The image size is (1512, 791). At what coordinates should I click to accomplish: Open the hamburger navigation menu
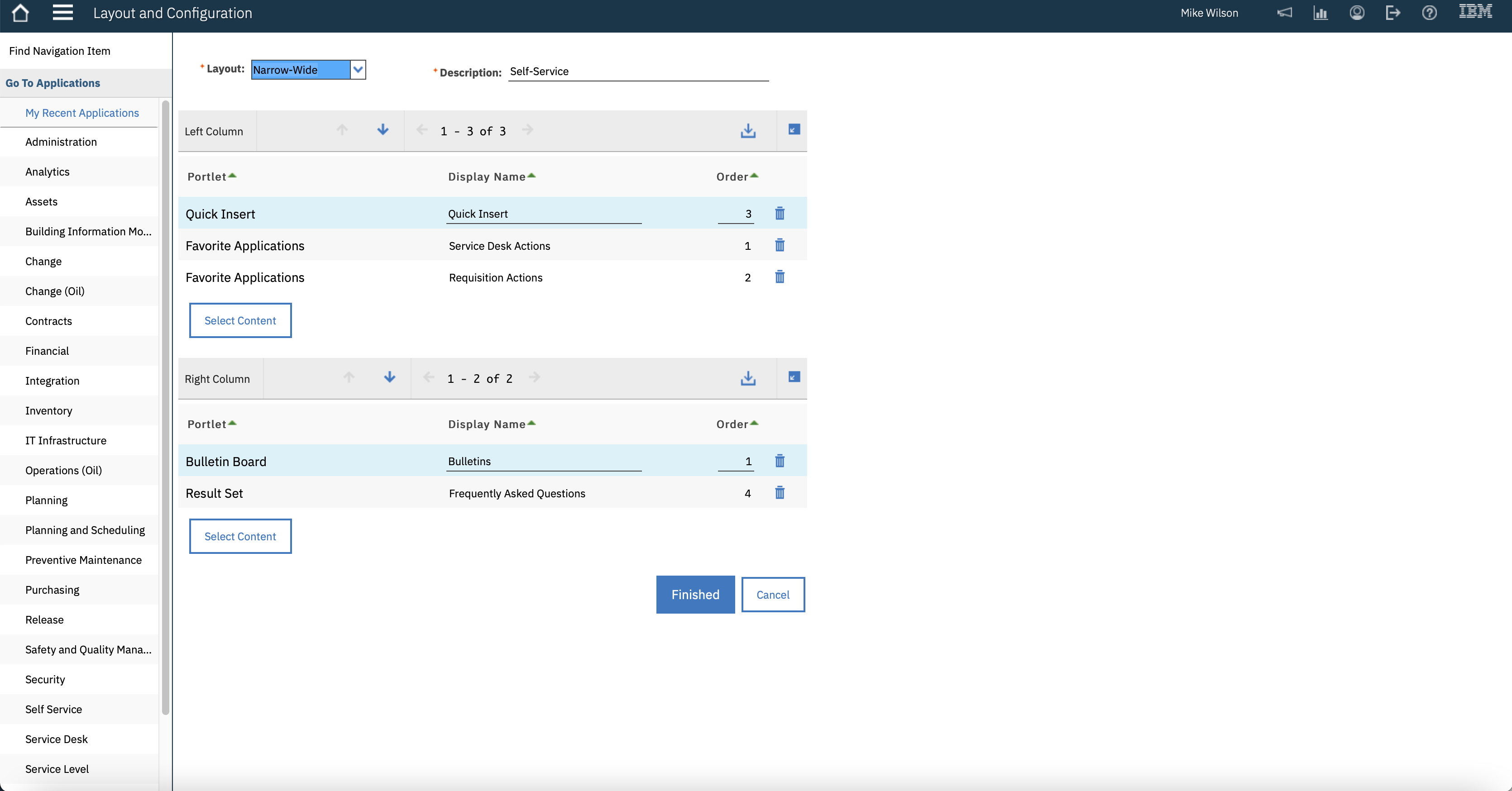click(62, 12)
